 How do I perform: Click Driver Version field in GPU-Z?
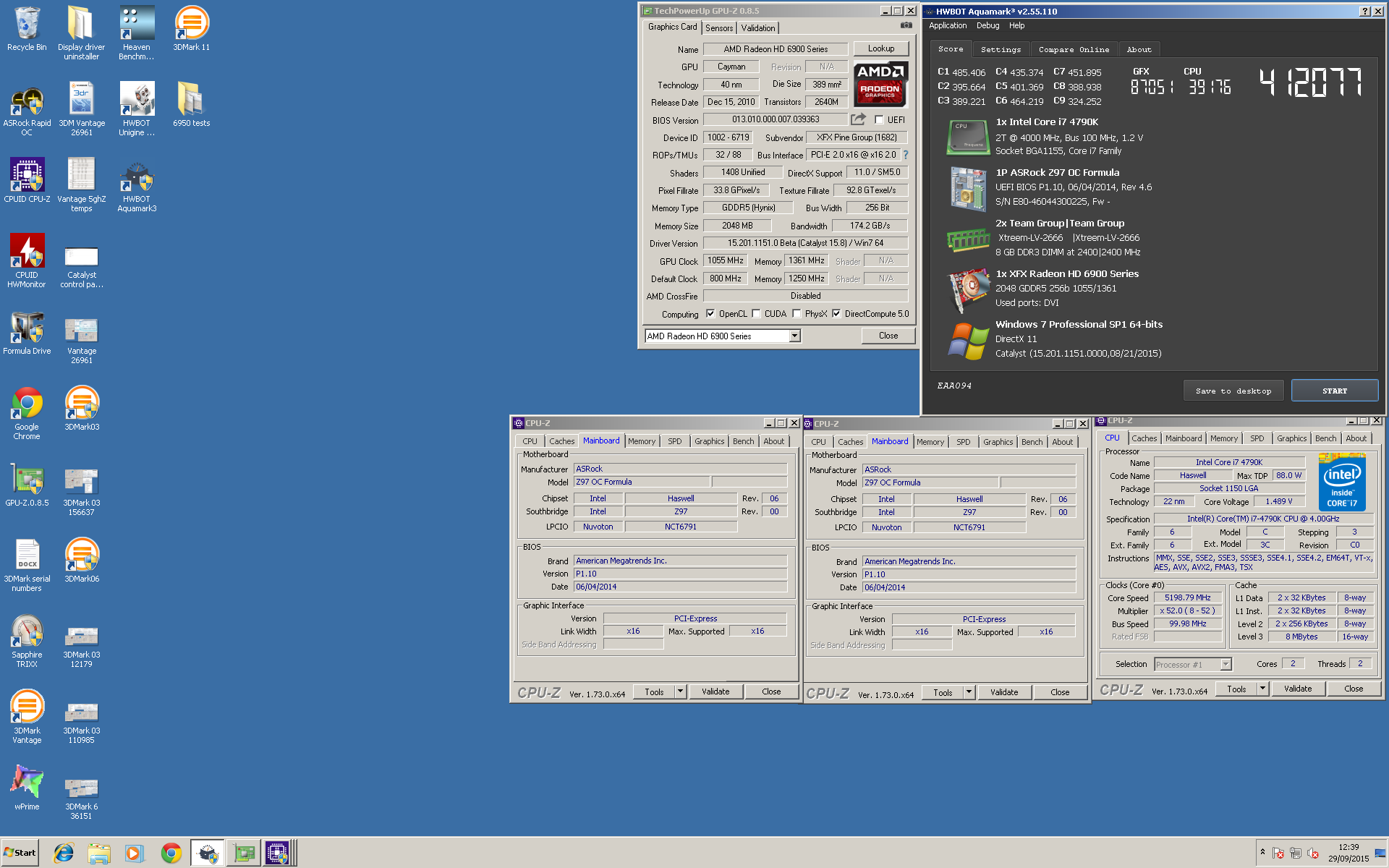(x=805, y=243)
